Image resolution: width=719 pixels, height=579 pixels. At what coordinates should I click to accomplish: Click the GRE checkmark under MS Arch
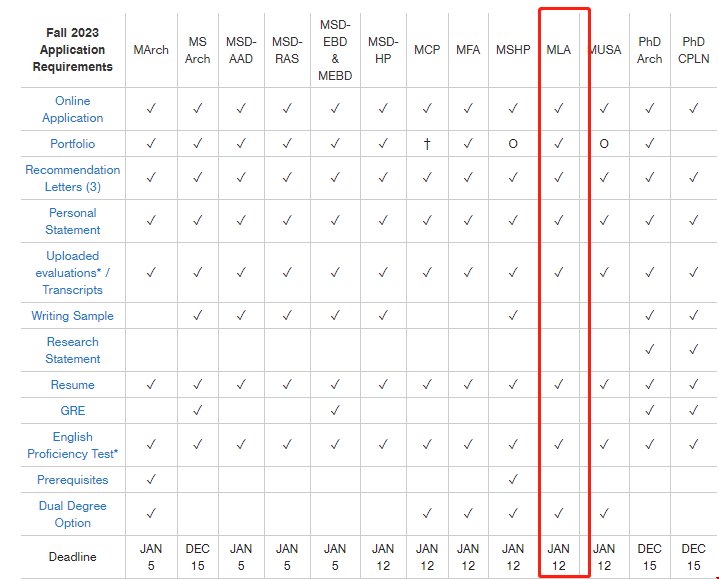click(x=197, y=410)
